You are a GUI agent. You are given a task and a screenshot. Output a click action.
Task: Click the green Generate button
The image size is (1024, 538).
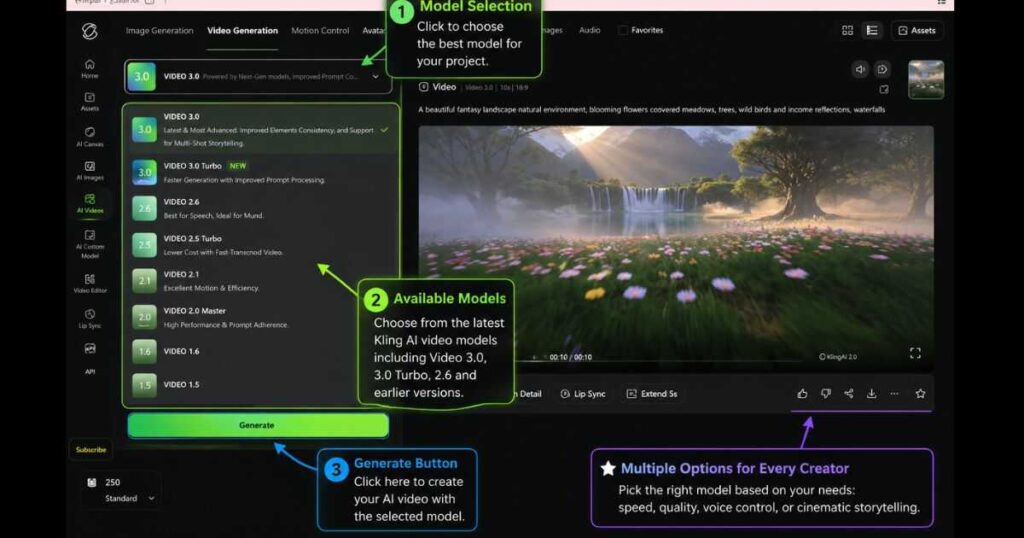pyautogui.click(x=257, y=425)
